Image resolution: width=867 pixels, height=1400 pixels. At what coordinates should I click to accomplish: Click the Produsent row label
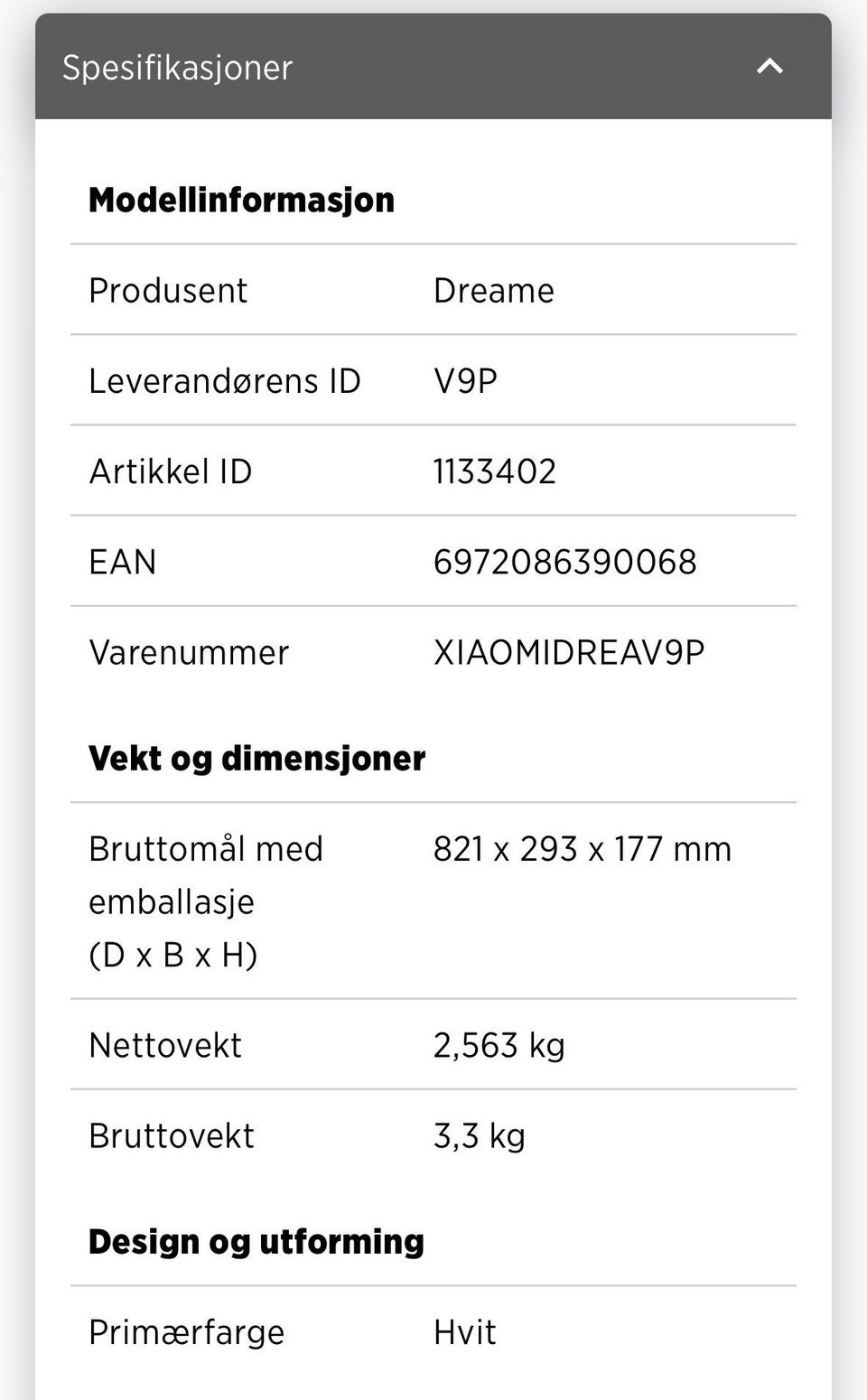pyautogui.click(x=168, y=291)
